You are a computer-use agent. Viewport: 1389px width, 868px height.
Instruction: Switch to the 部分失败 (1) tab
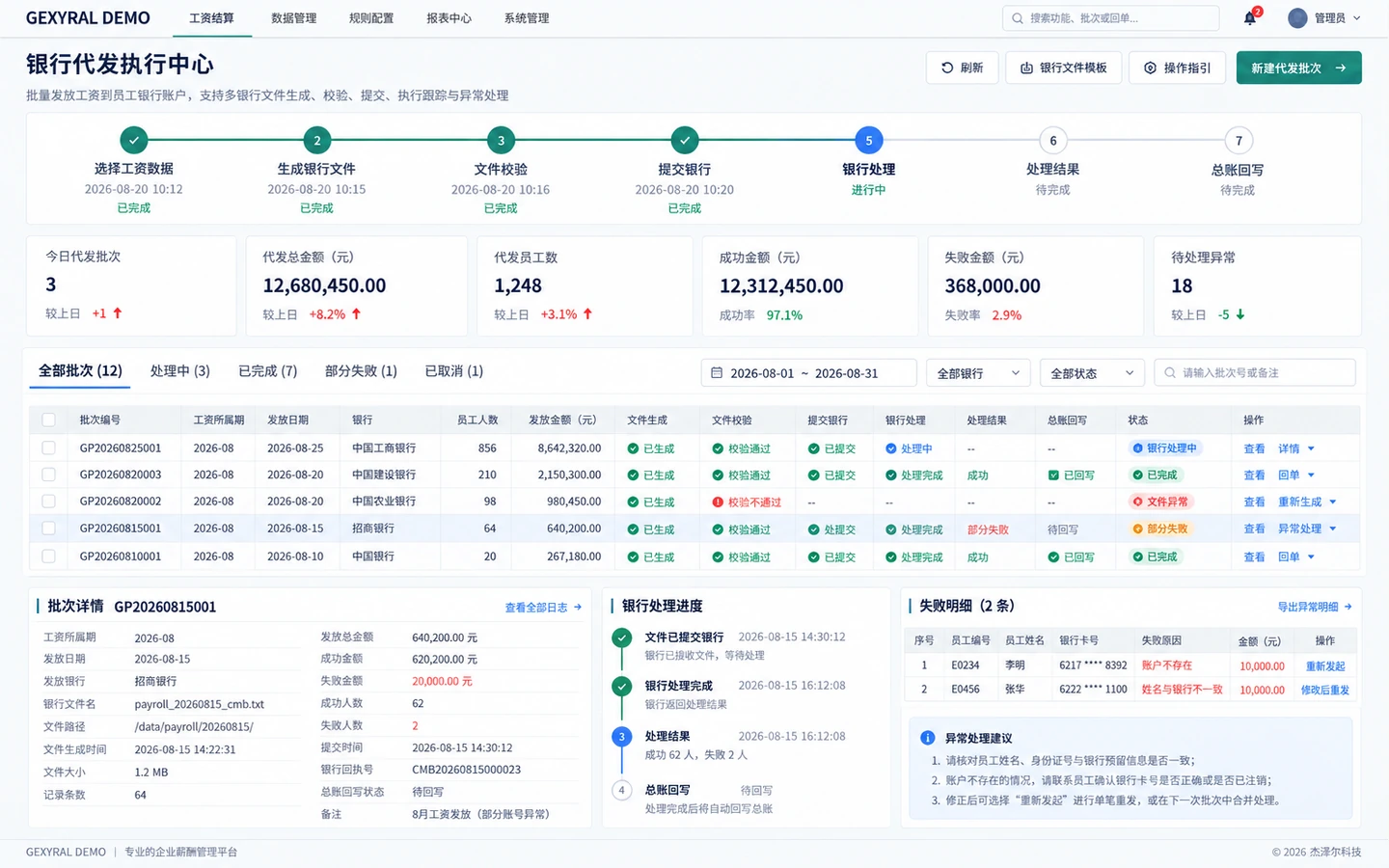361,371
